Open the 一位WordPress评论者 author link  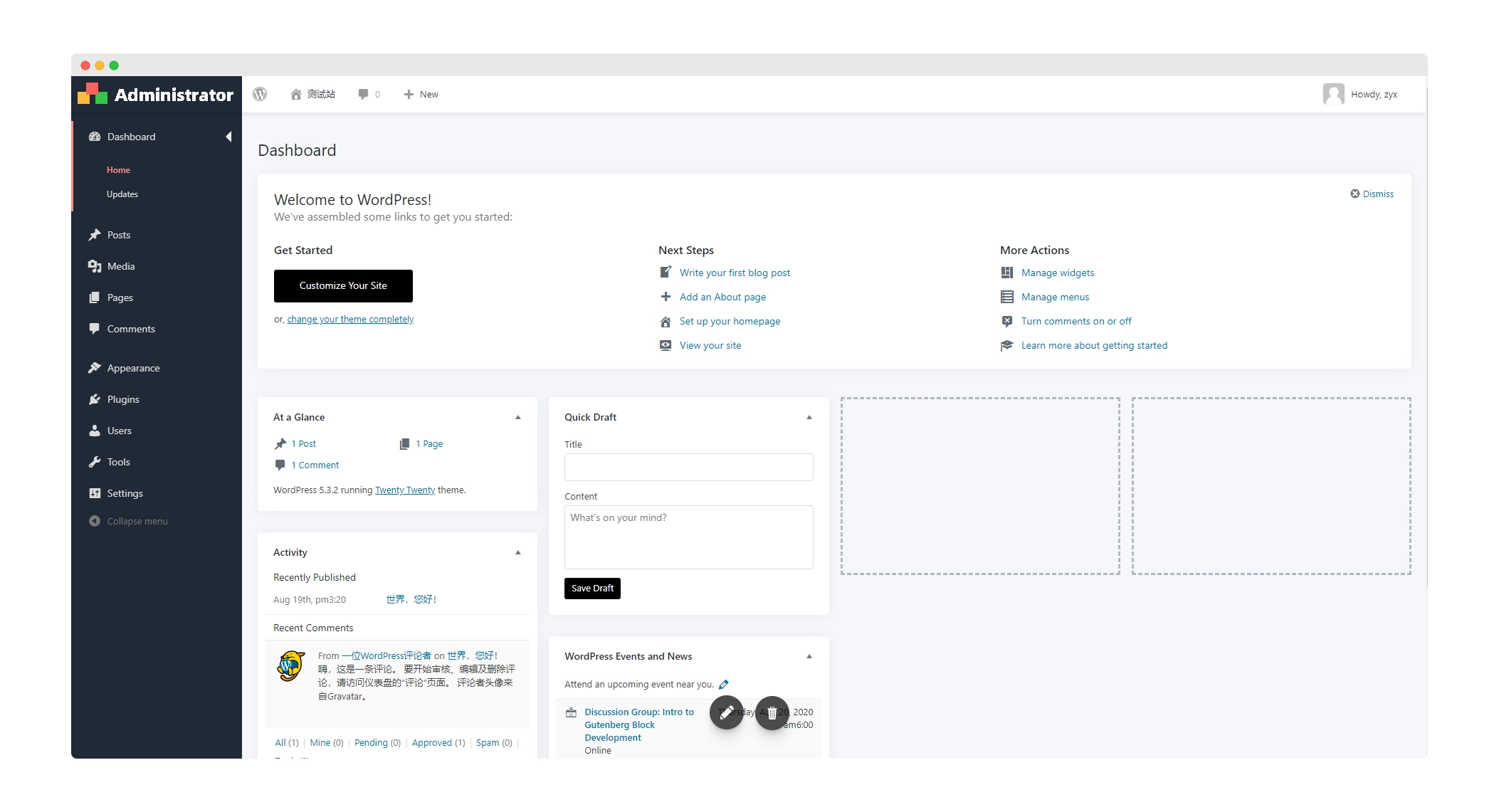[x=386, y=655]
